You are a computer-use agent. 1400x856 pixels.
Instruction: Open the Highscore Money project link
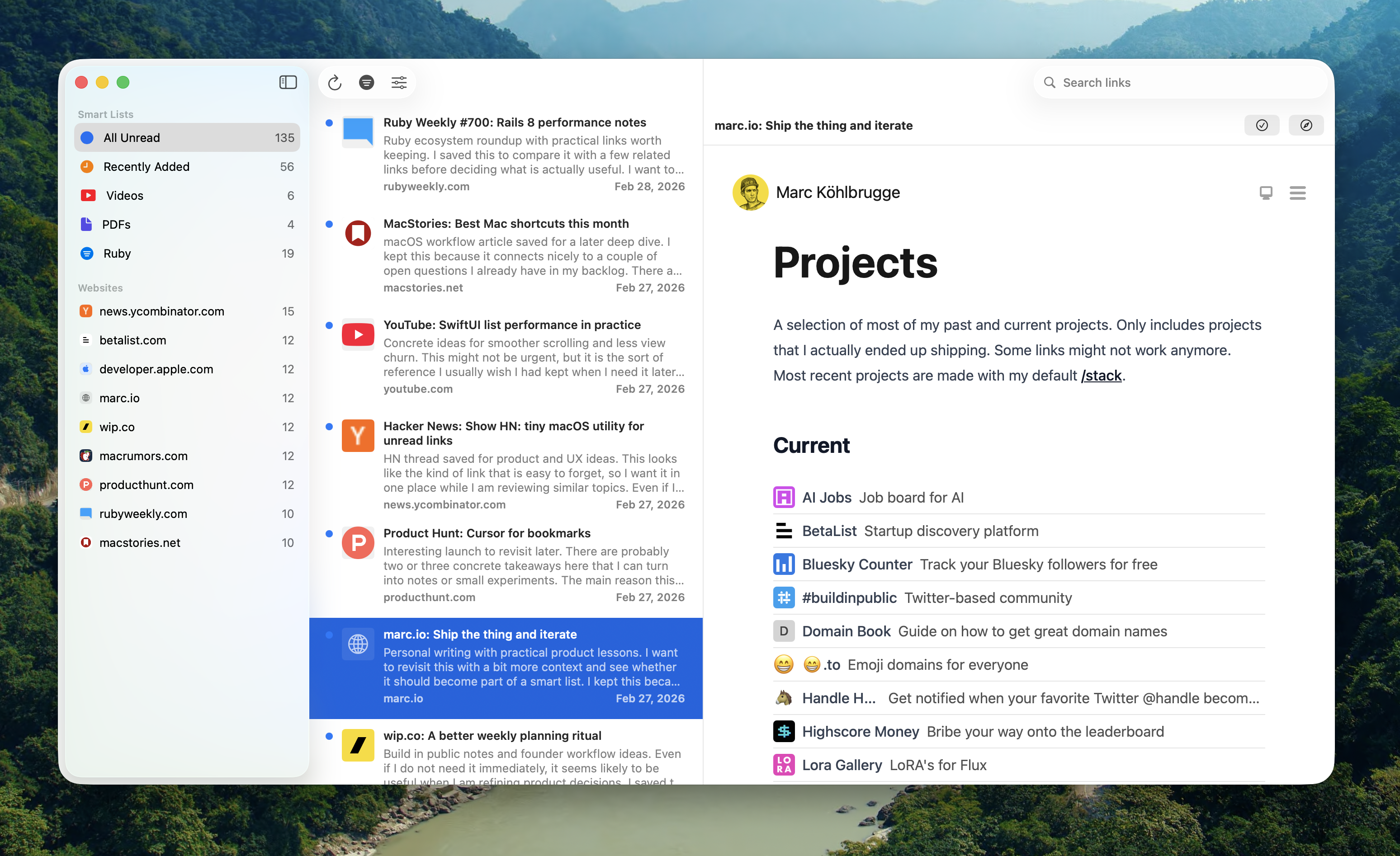pos(860,732)
